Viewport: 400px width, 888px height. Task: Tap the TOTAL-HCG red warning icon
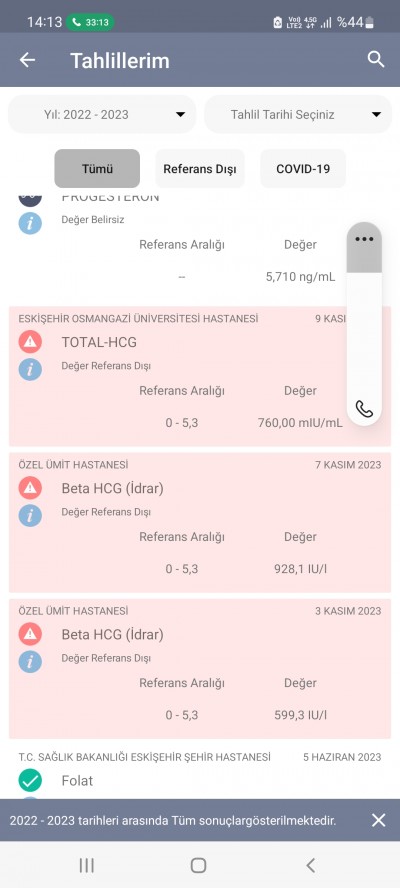pos(30,342)
